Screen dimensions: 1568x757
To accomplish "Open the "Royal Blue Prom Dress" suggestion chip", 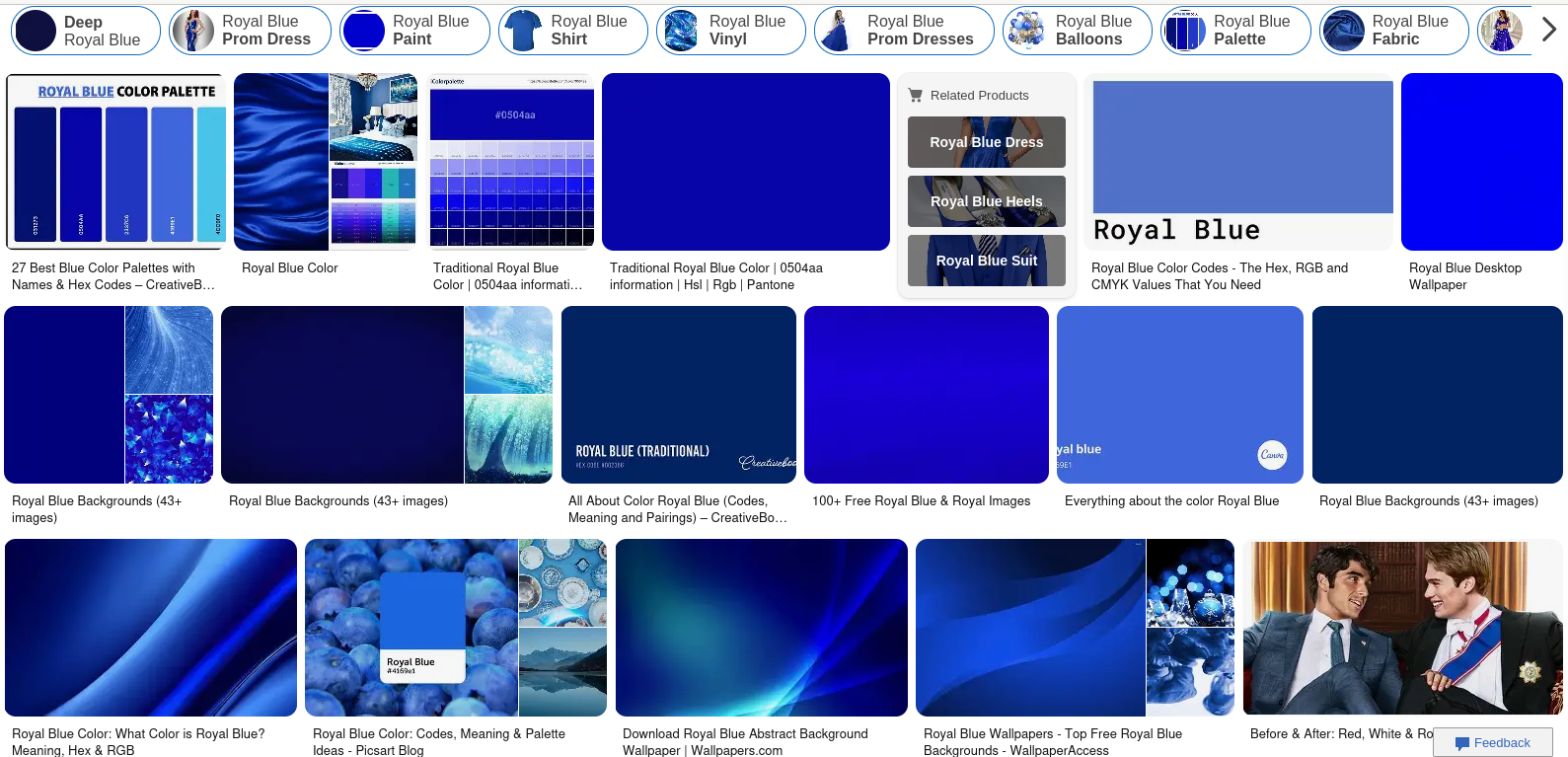I will tap(250, 31).
